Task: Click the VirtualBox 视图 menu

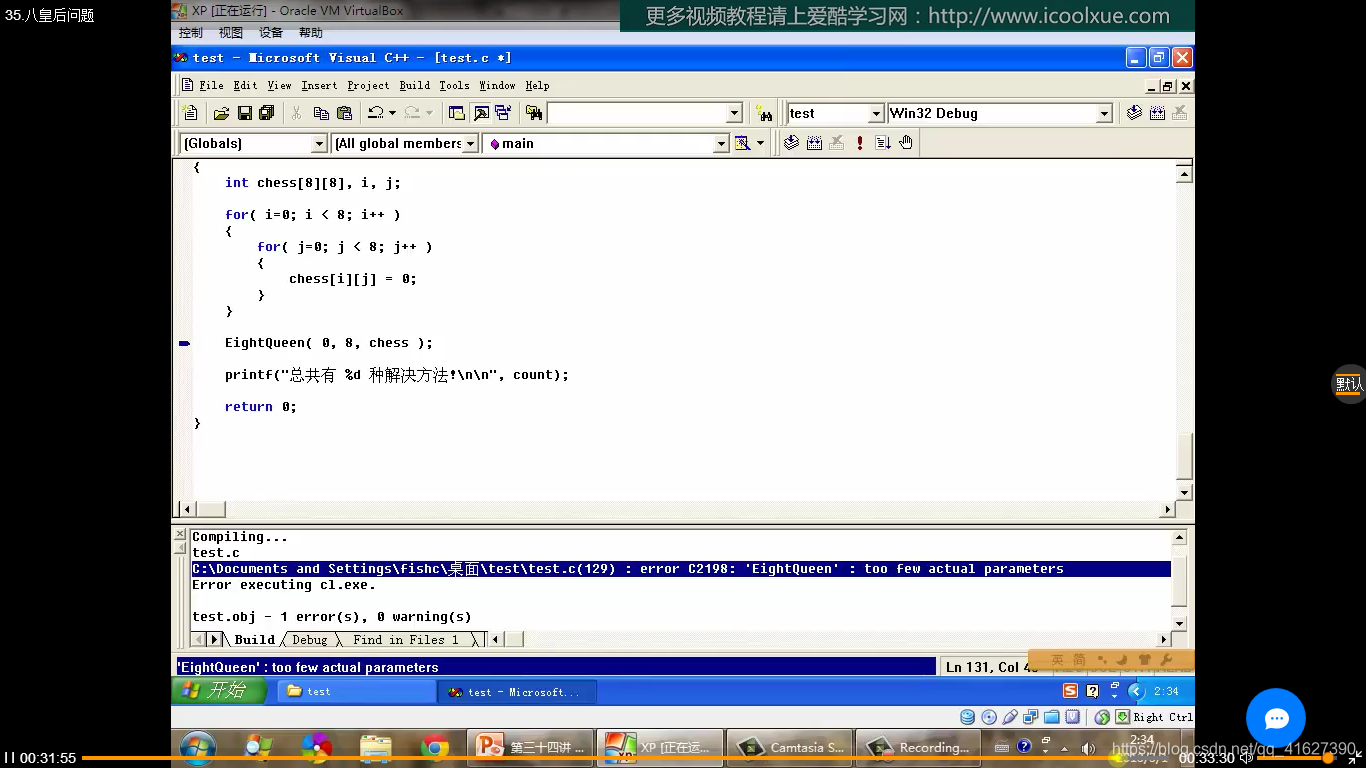Action: coord(231,33)
